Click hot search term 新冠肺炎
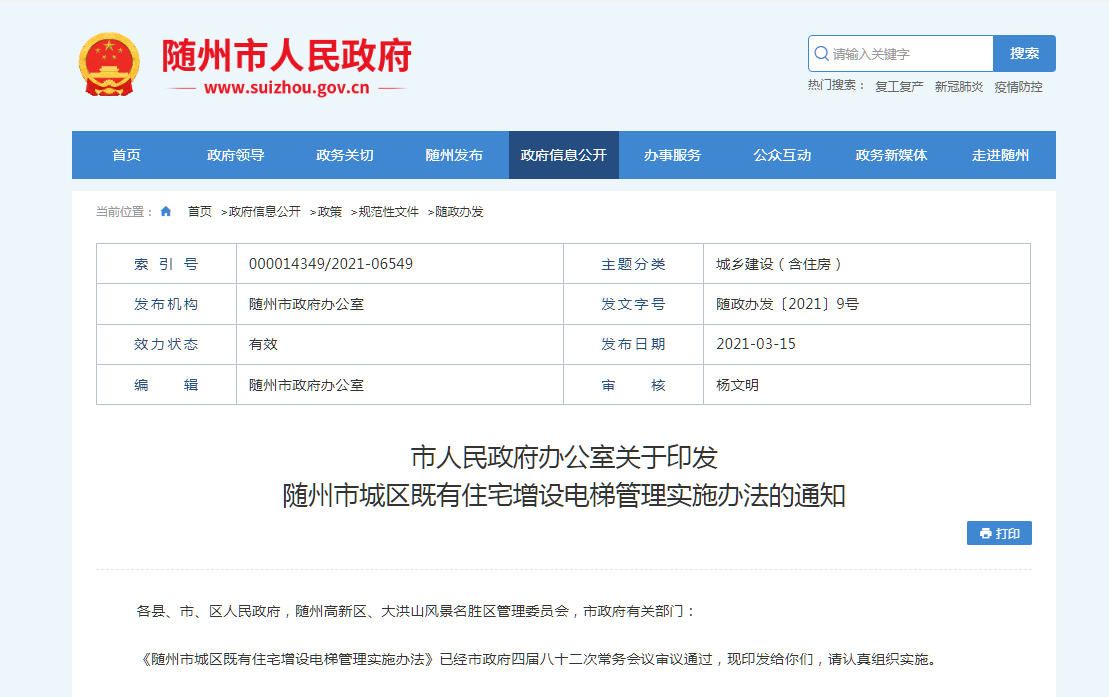This screenshot has width=1109, height=697. point(958,87)
